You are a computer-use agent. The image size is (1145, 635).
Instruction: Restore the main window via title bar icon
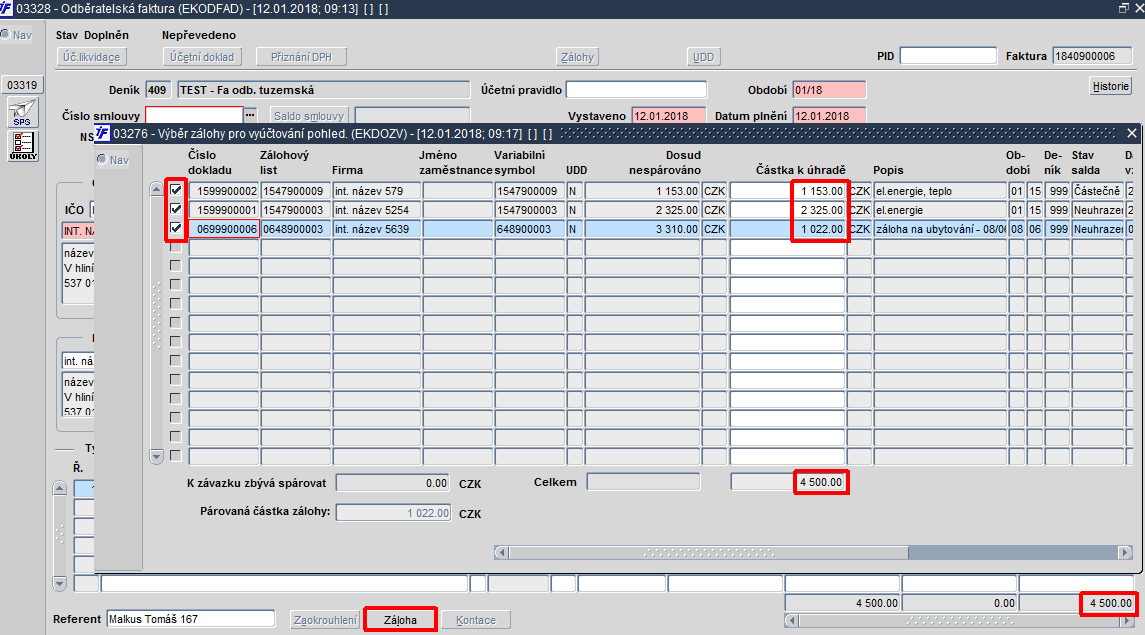tap(1123, 8)
